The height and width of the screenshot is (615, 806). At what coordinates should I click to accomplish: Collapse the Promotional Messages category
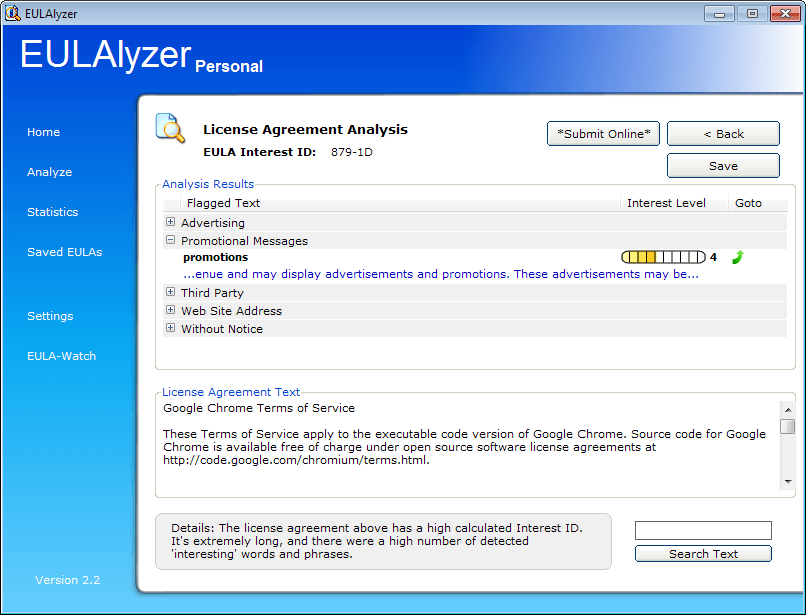[x=170, y=239]
